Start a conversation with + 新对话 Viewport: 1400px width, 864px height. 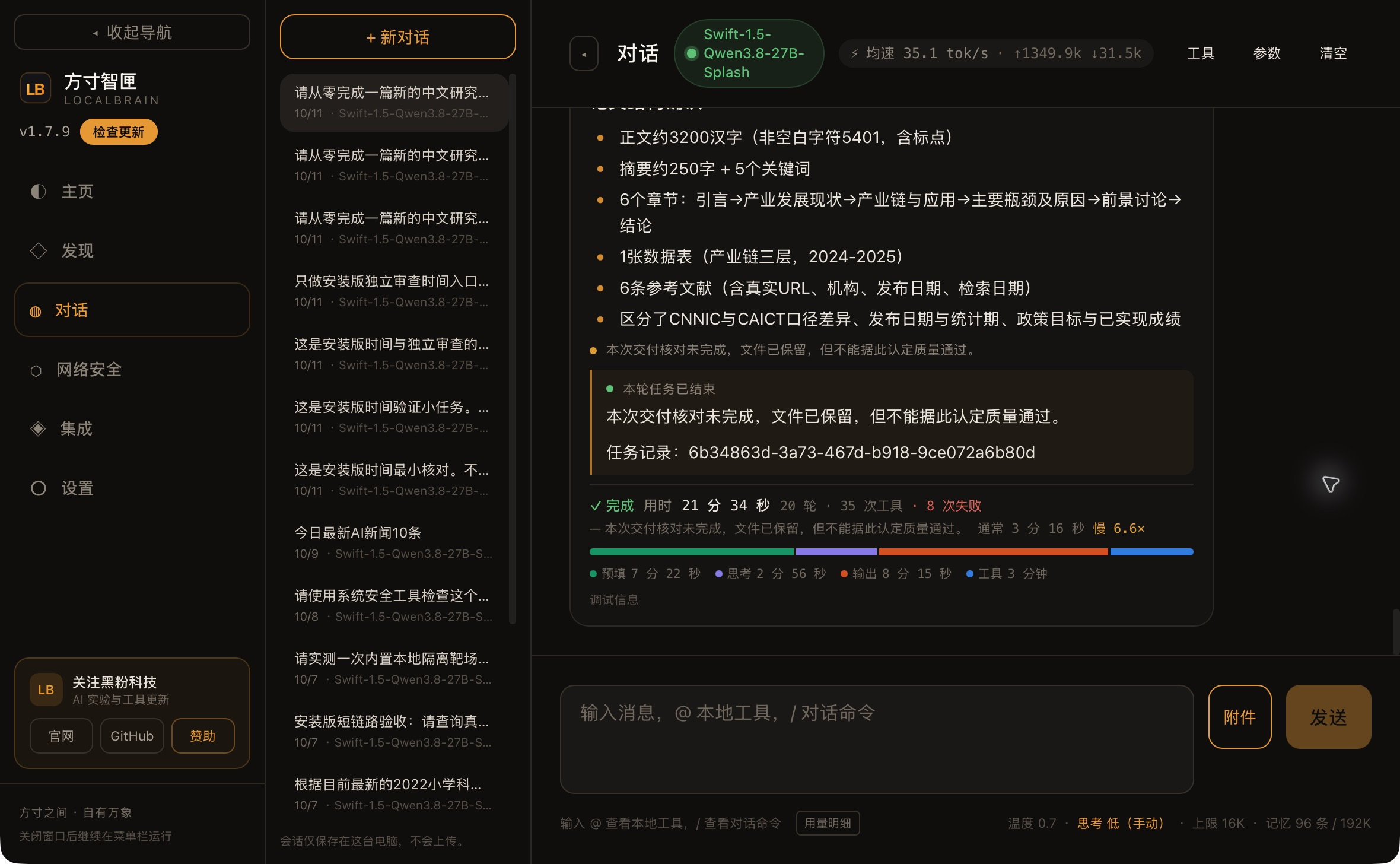[397, 37]
